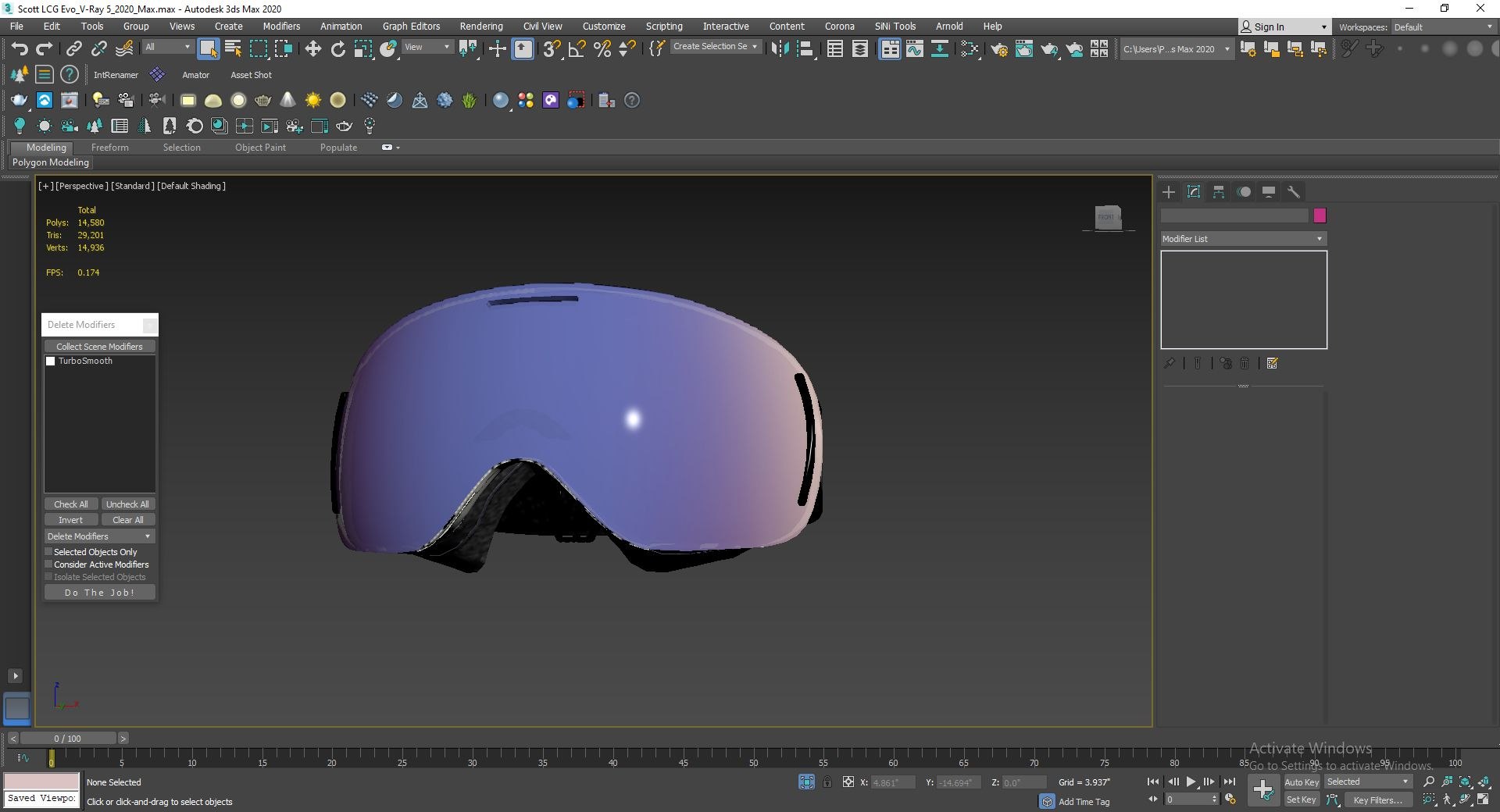Click the time slider 0 / 100 handle

[x=68, y=738]
